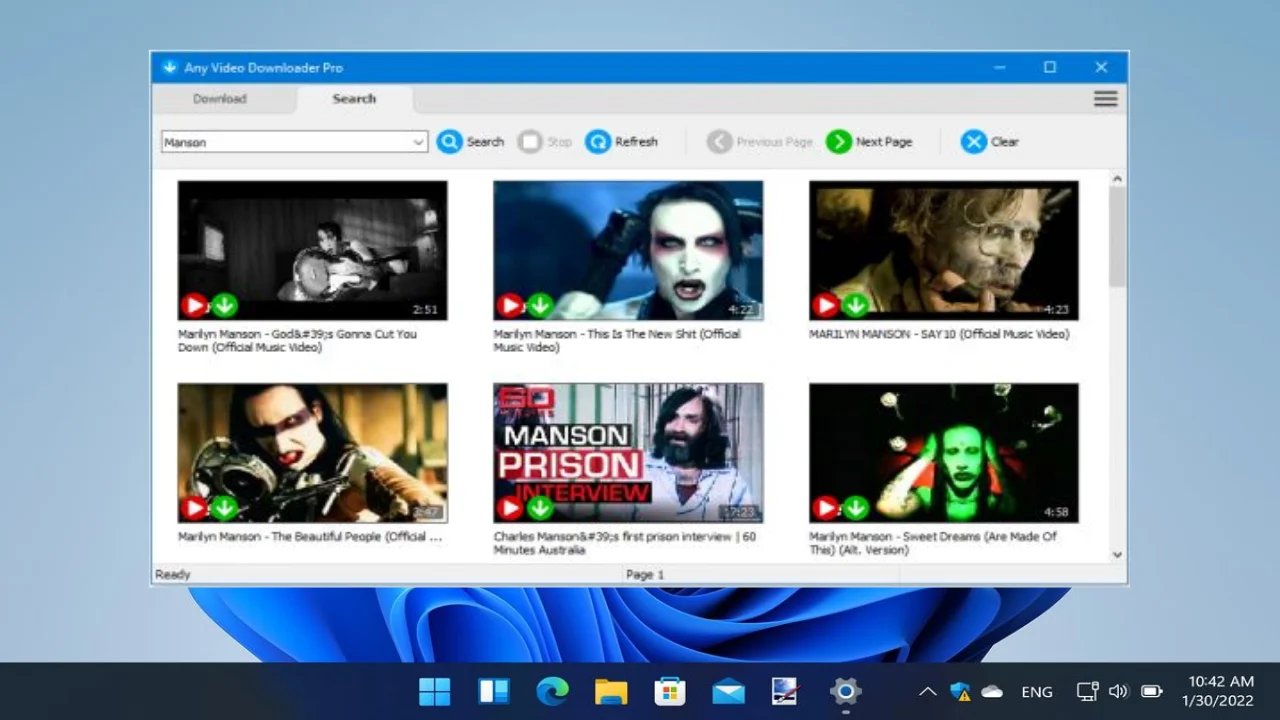Download the Sweet Dreams Alt. Version video
Viewport: 1280px width, 720px height.
855,508
